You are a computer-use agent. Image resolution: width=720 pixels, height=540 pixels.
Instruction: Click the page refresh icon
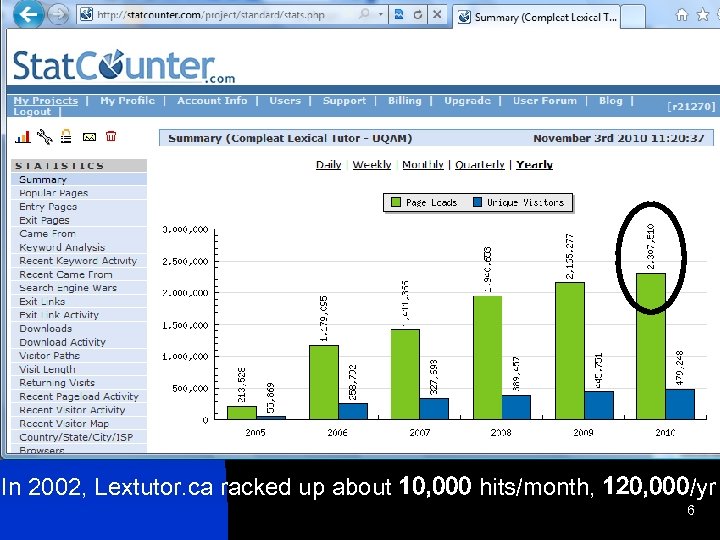coord(417,15)
